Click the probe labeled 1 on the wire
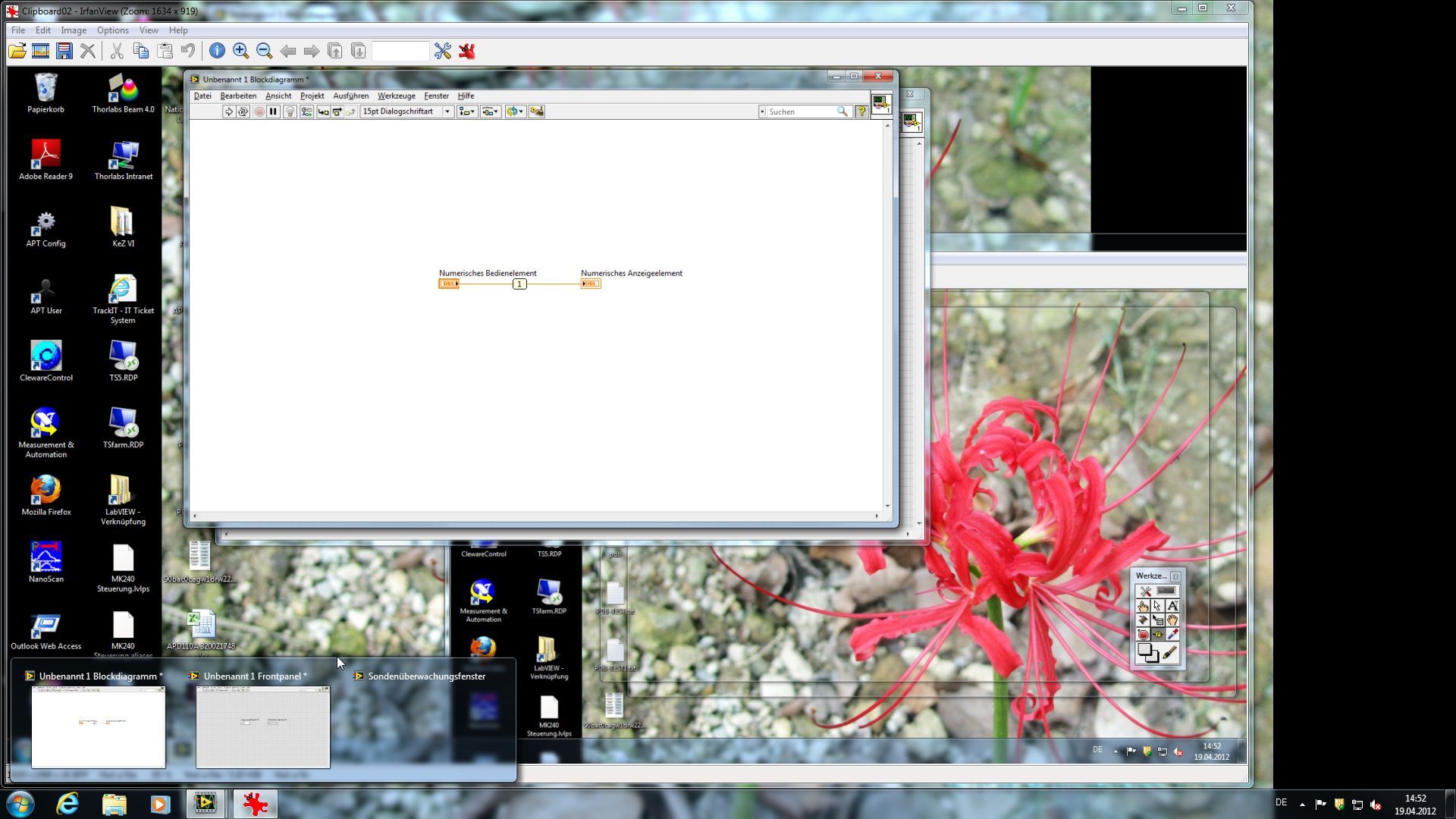The height and width of the screenshot is (819, 1456). pos(519,284)
